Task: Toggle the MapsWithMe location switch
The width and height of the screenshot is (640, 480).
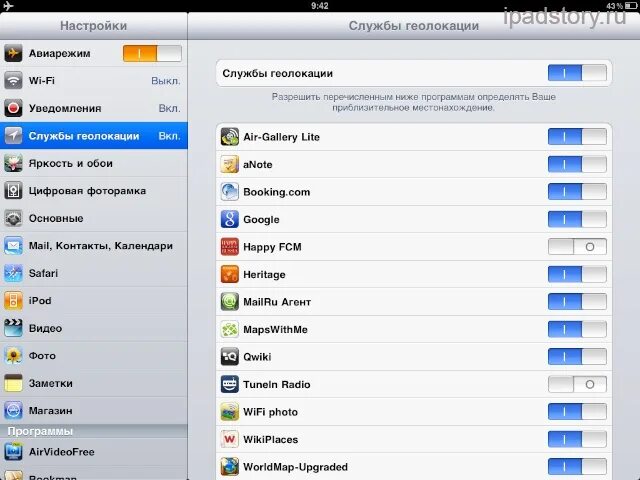Action: (x=577, y=329)
